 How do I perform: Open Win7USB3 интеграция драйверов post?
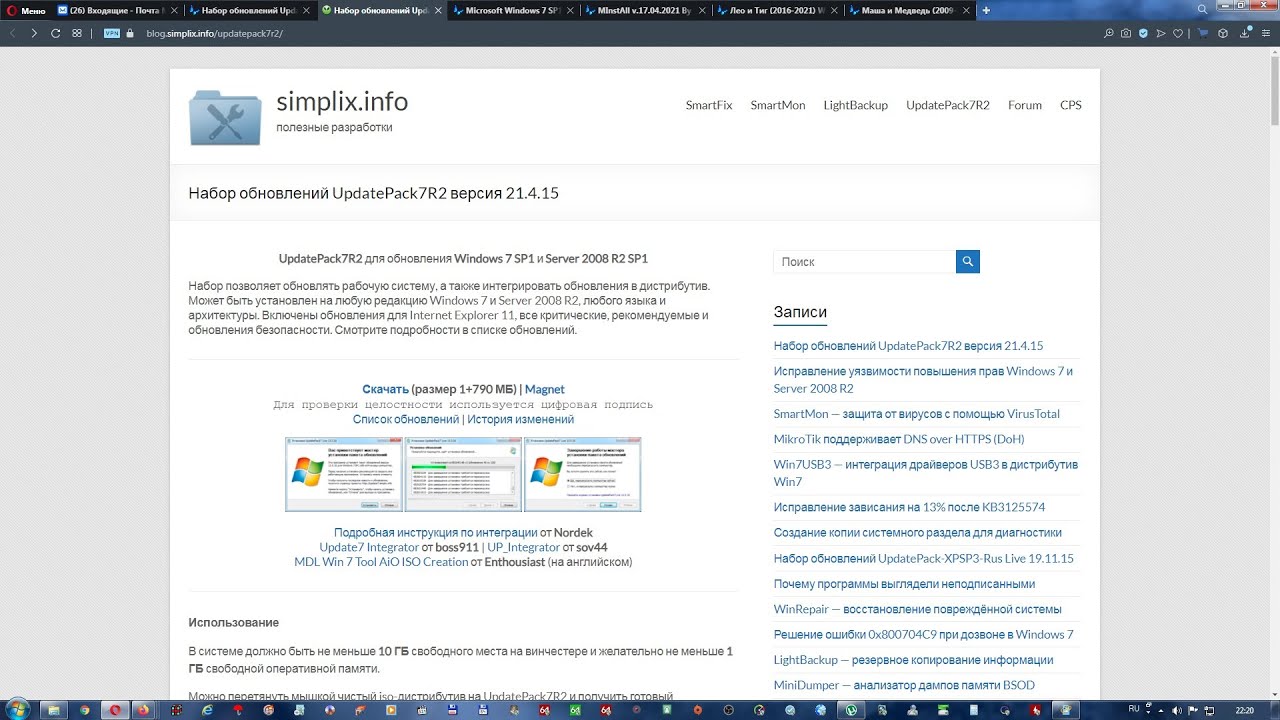pos(925,473)
